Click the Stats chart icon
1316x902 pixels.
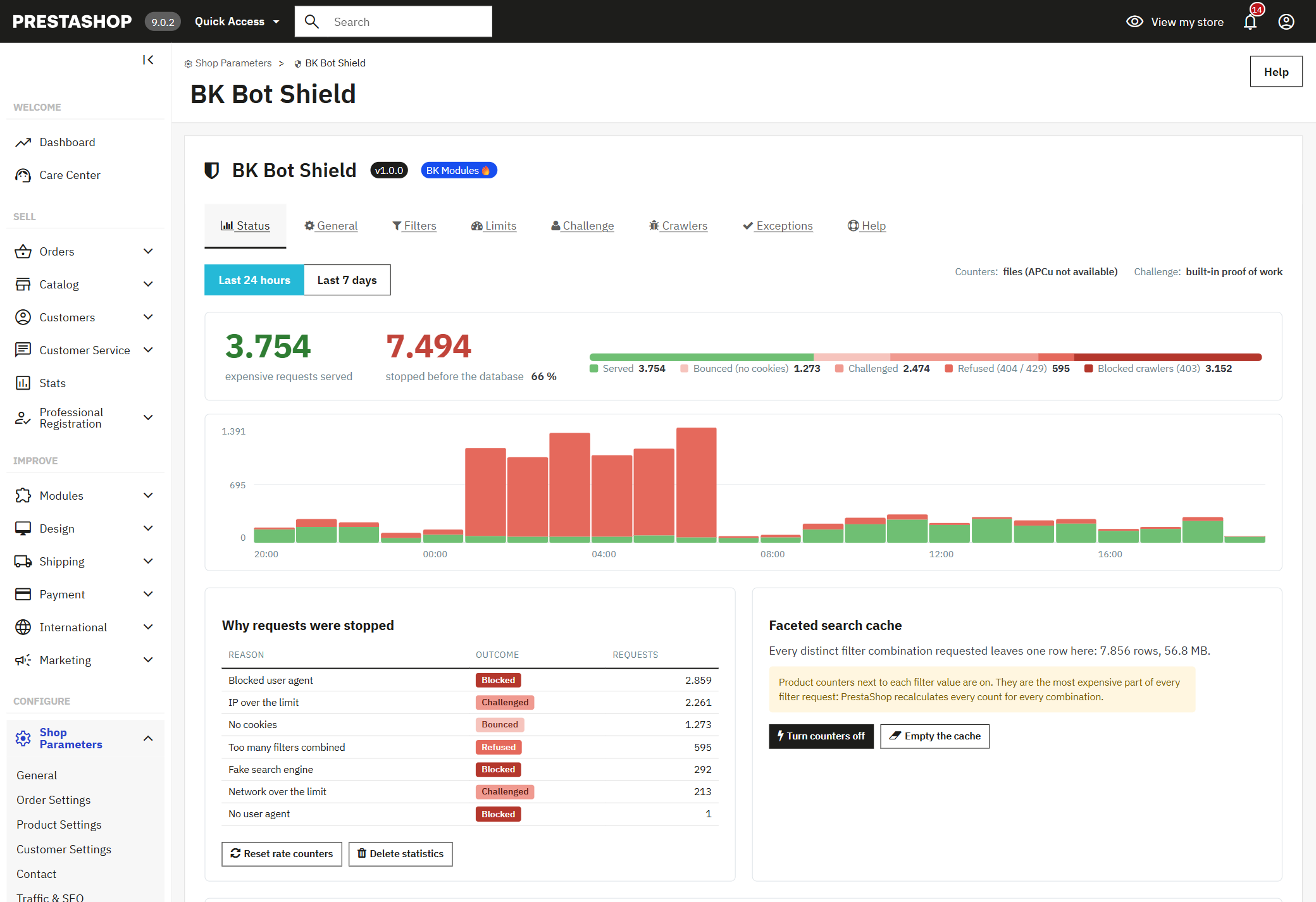(23, 383)
